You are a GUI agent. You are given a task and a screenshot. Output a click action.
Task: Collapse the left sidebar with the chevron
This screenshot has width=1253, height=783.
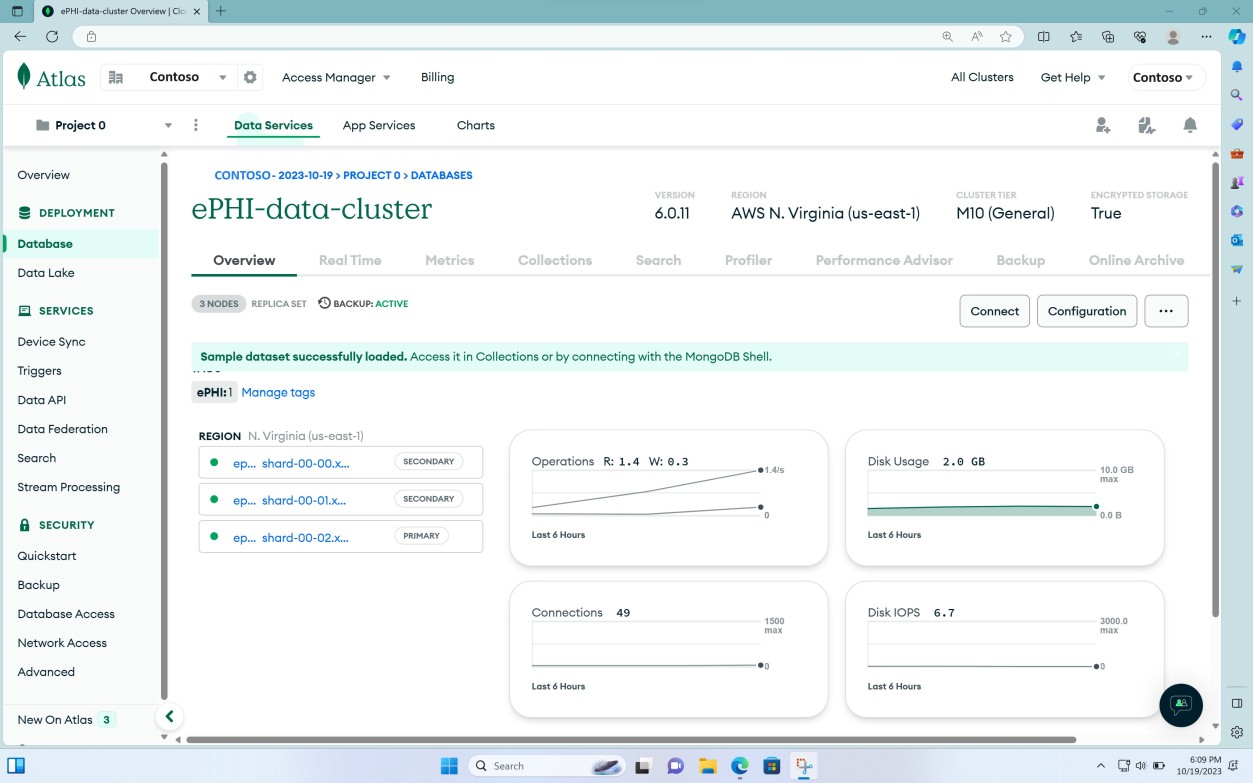pyautogui.click(x=169, y=716)
